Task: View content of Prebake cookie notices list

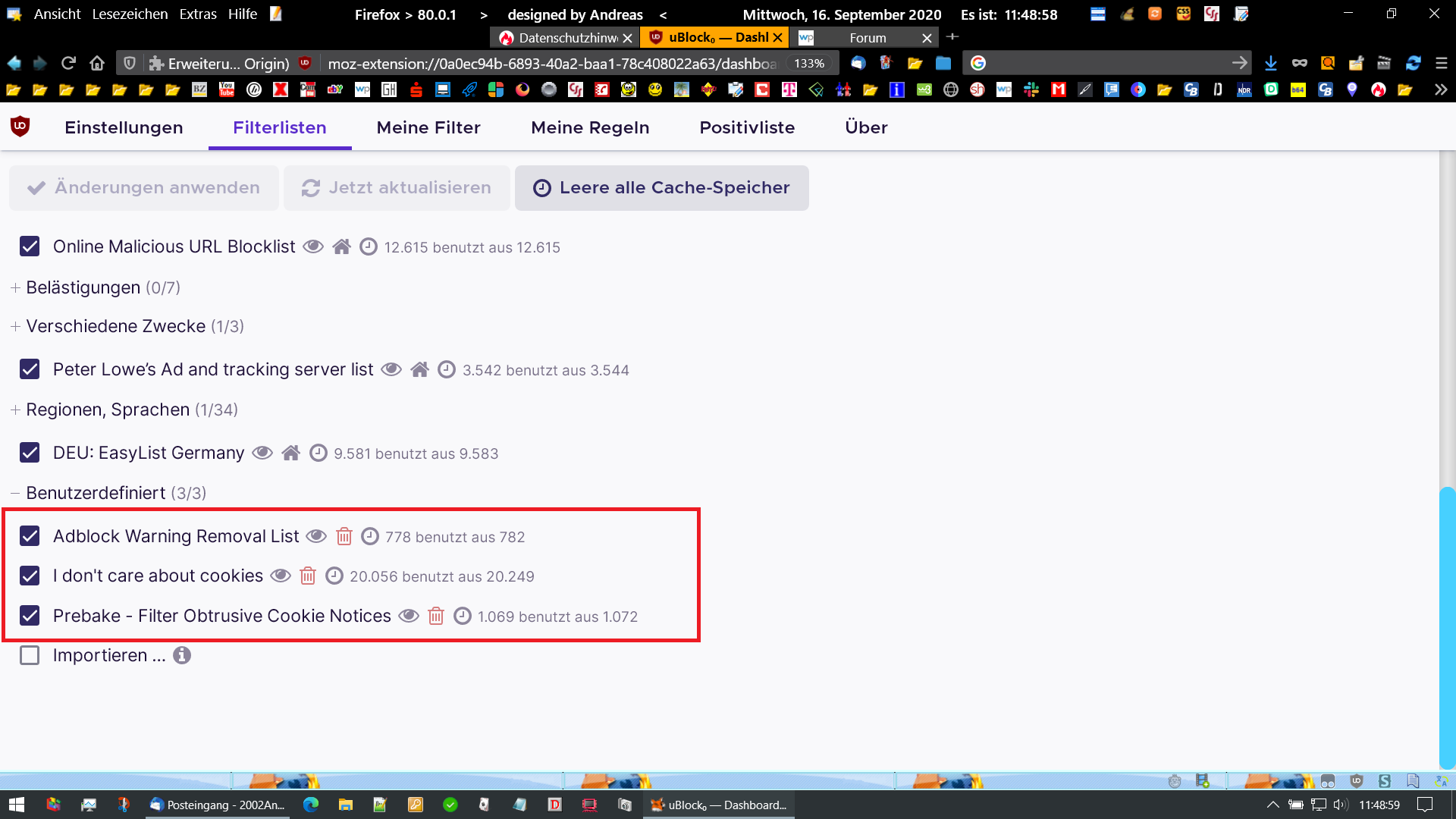Action: tap(409, 616)
